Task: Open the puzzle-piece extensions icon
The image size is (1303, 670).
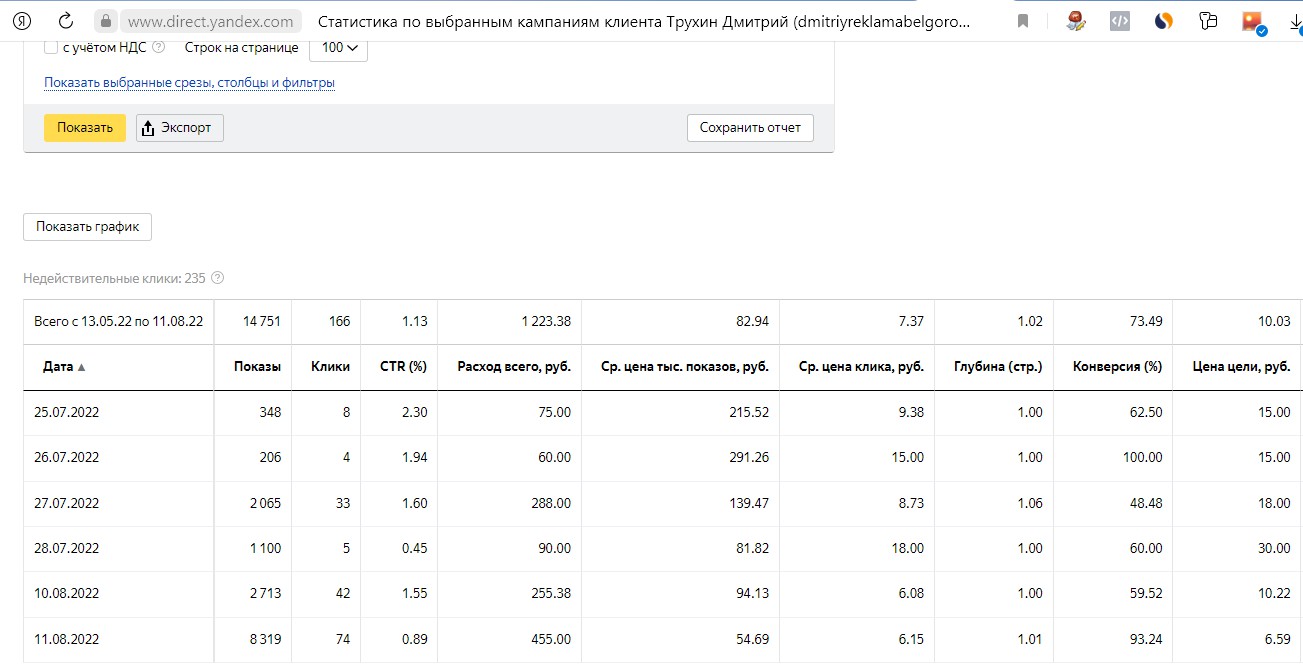Action: click(x=1208, y=21)
